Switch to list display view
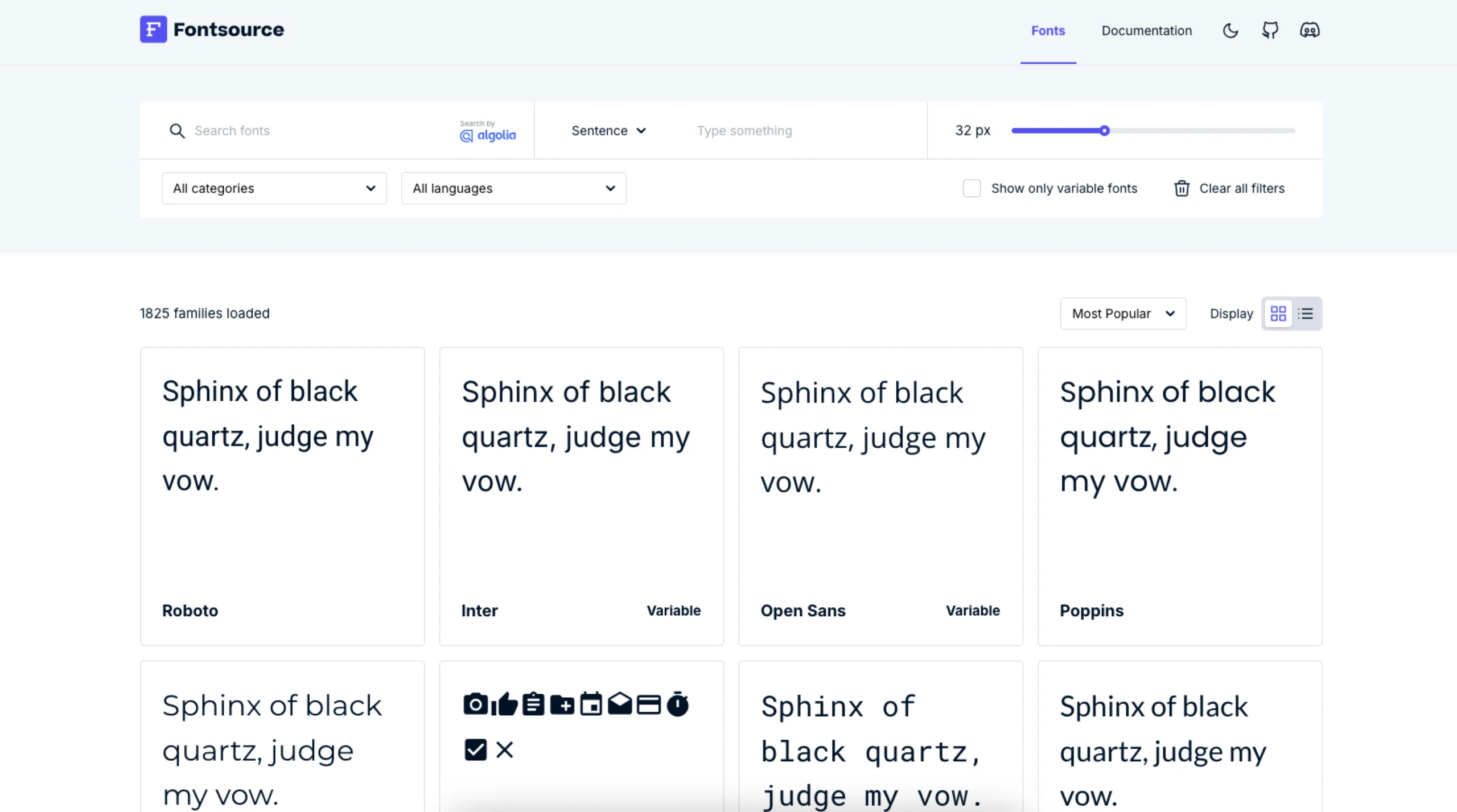The height and width of the screenshot is (812, 1457). [1306, 314]
